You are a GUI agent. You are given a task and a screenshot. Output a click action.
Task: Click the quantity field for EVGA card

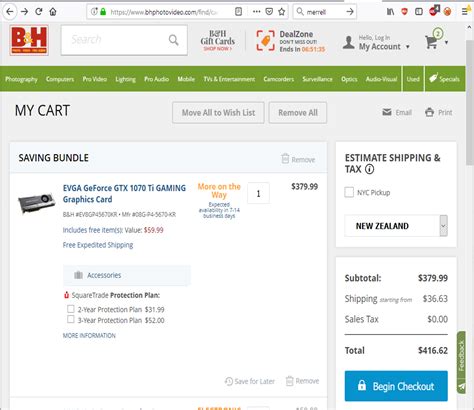(x=258, y=193)
